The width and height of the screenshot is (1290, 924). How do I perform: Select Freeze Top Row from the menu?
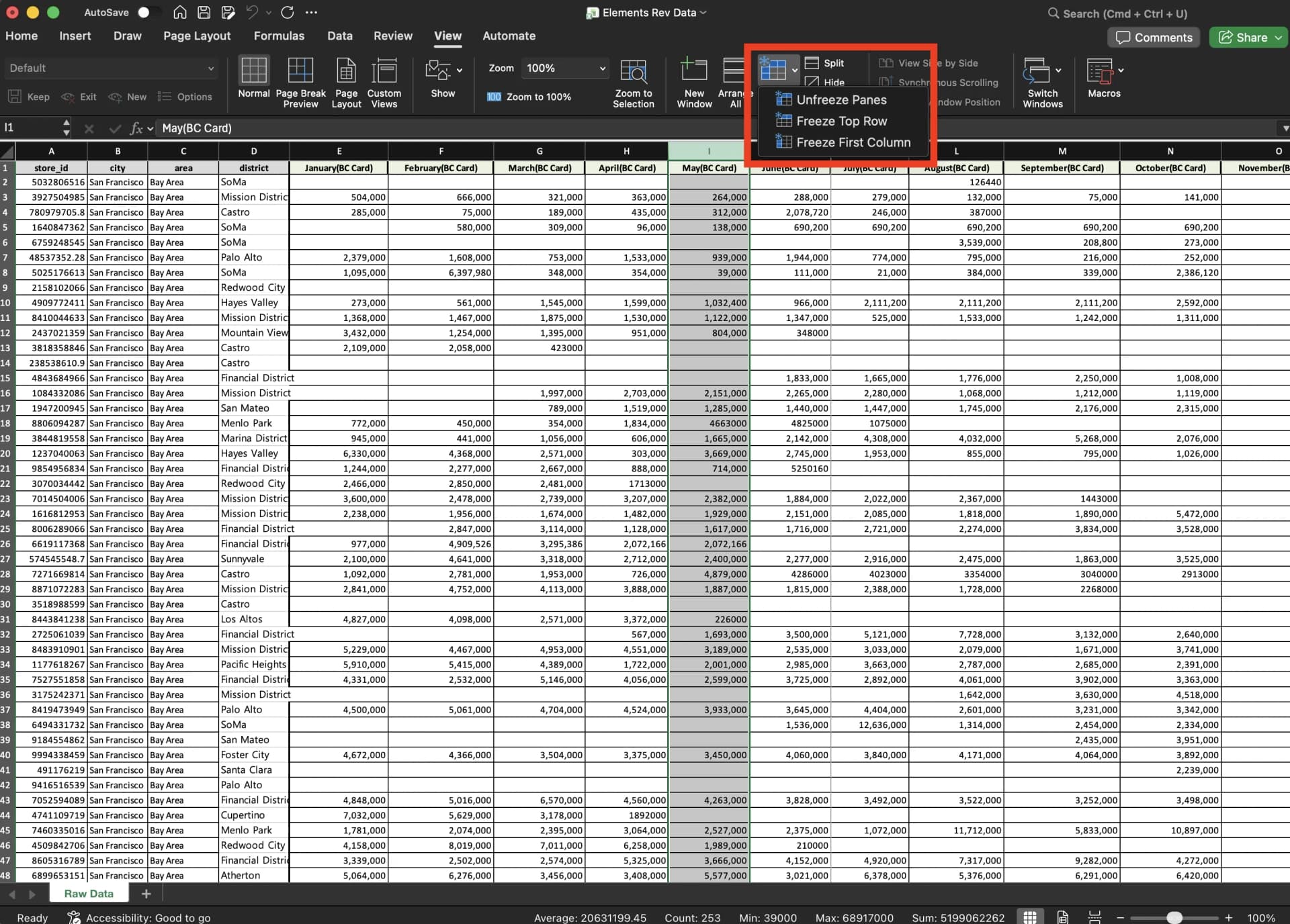coord(841,121)
